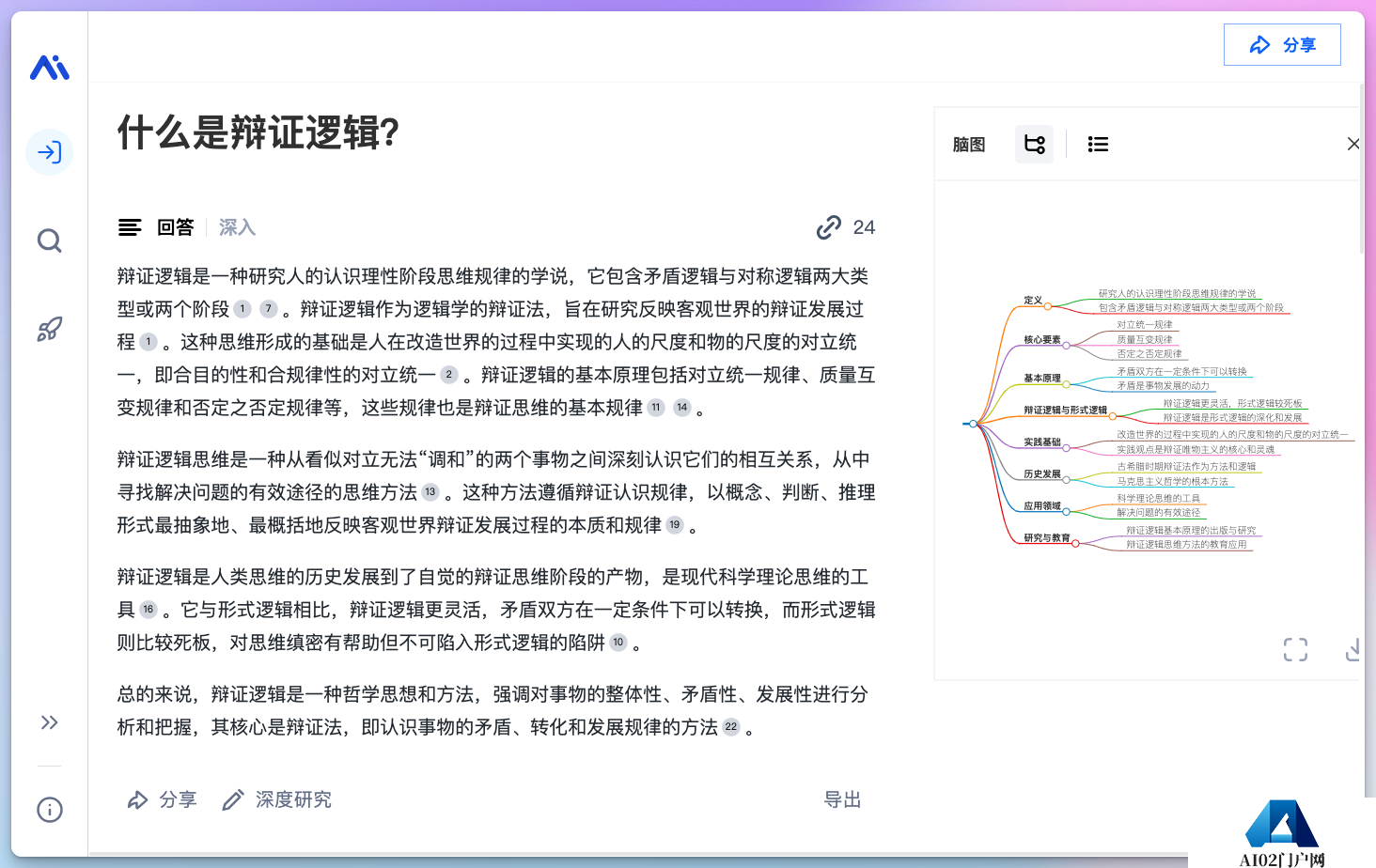Download the mind map image
This screenshot has width=1376, height=868.
pyautogui.click(x=1353, y=649)
